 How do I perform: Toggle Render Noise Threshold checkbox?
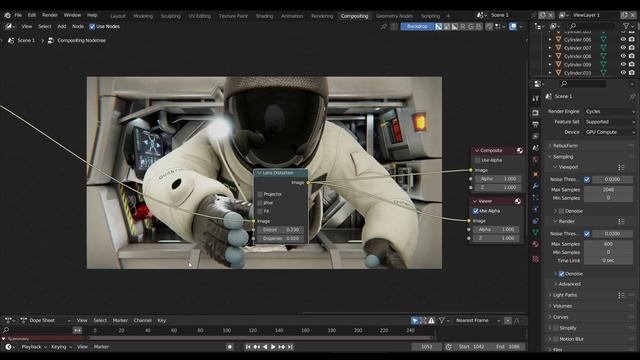(x=587, y=234)
